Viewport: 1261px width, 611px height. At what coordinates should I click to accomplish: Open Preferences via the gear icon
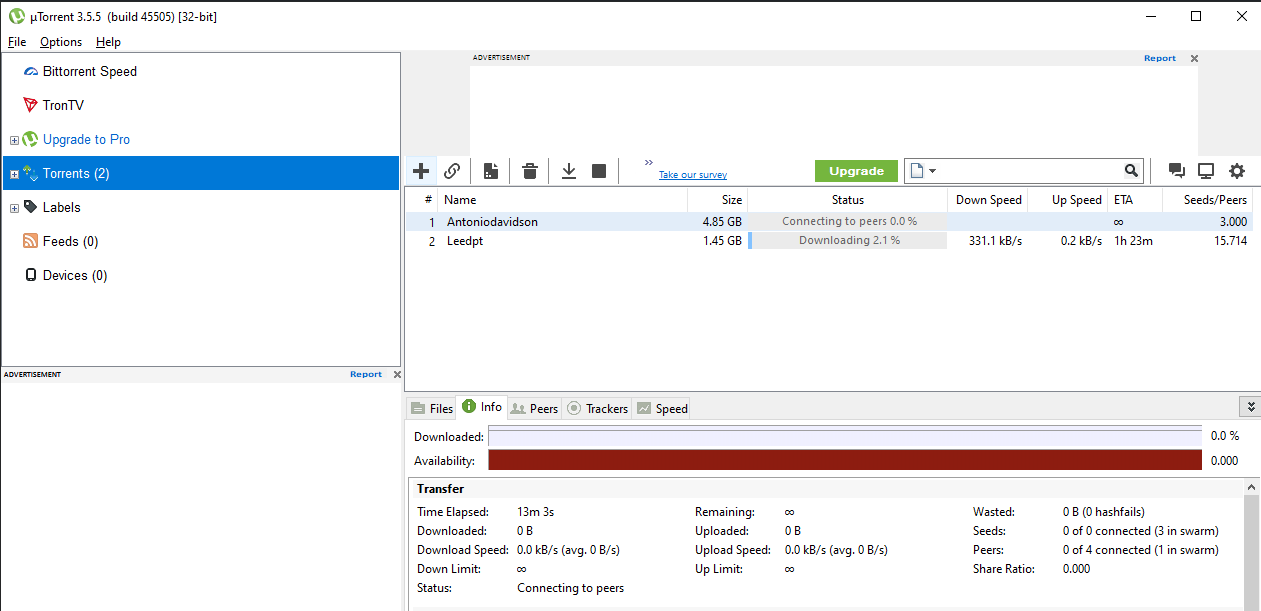(1237, 171)
